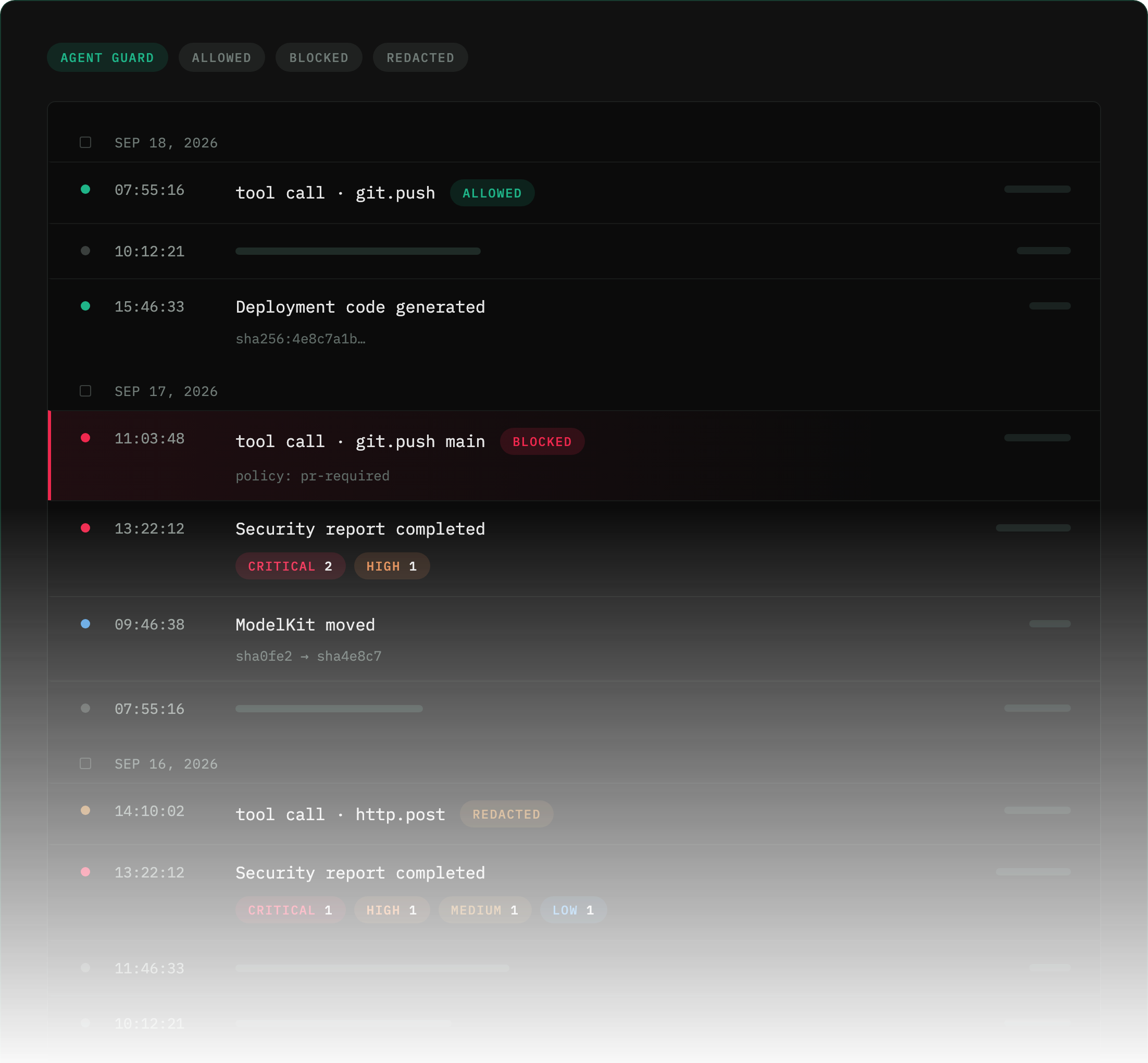The image size is (1148, 1063).
Task: Click the 11:46:33 redacted row
Action: pos(573,968)
